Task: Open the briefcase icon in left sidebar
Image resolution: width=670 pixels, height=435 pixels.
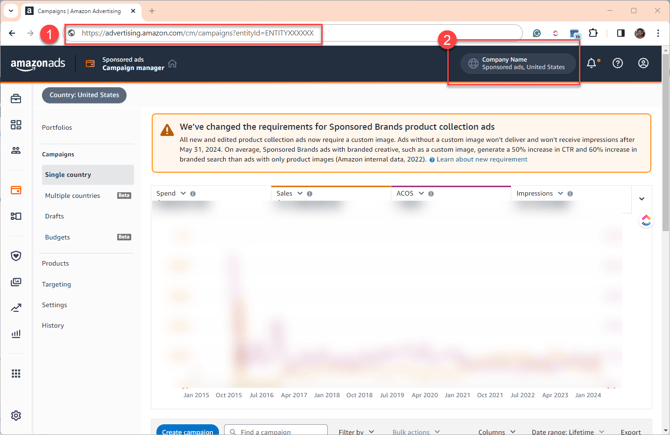Action: (x=16, y=99)
